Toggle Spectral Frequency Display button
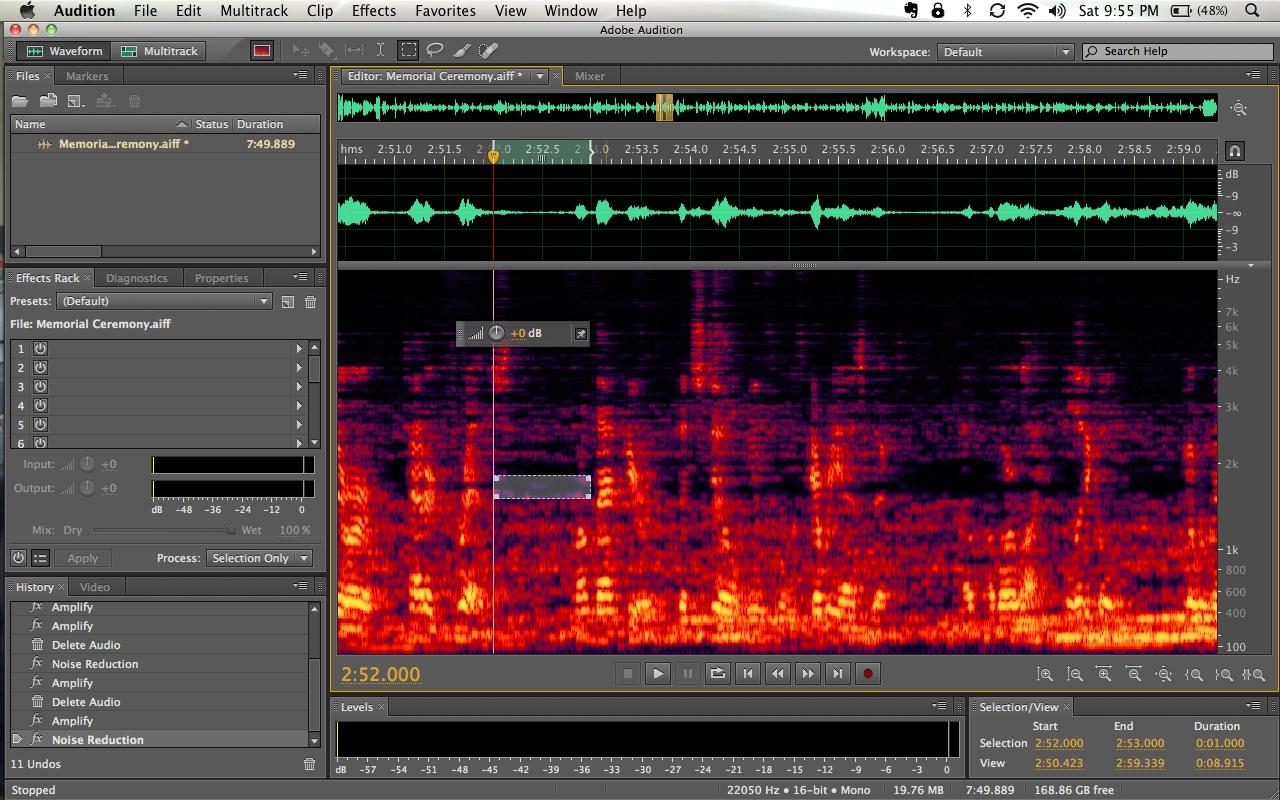The width and height of the screenshot is (1280, 800). point(262,51)
